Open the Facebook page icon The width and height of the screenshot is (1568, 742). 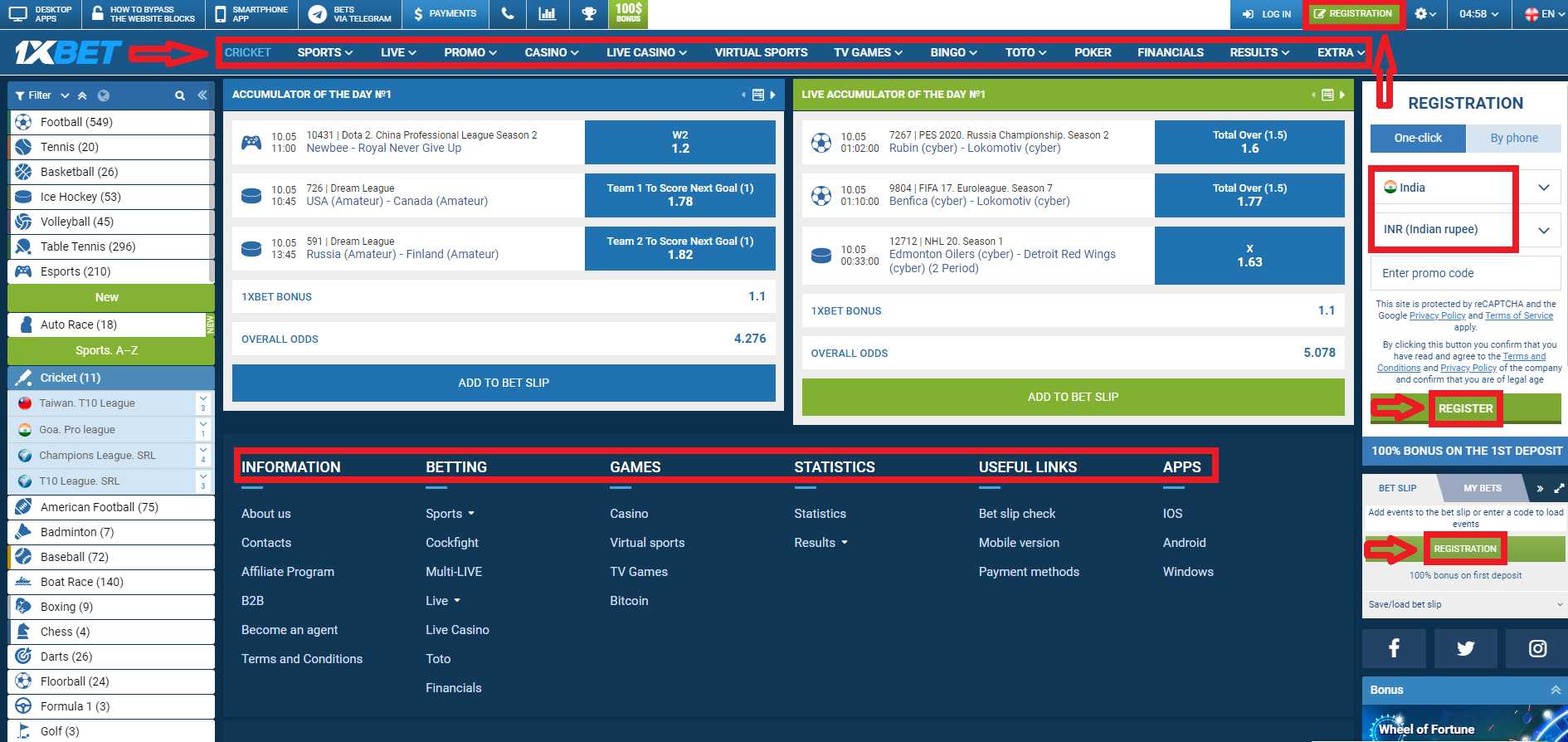[1394, 648]
